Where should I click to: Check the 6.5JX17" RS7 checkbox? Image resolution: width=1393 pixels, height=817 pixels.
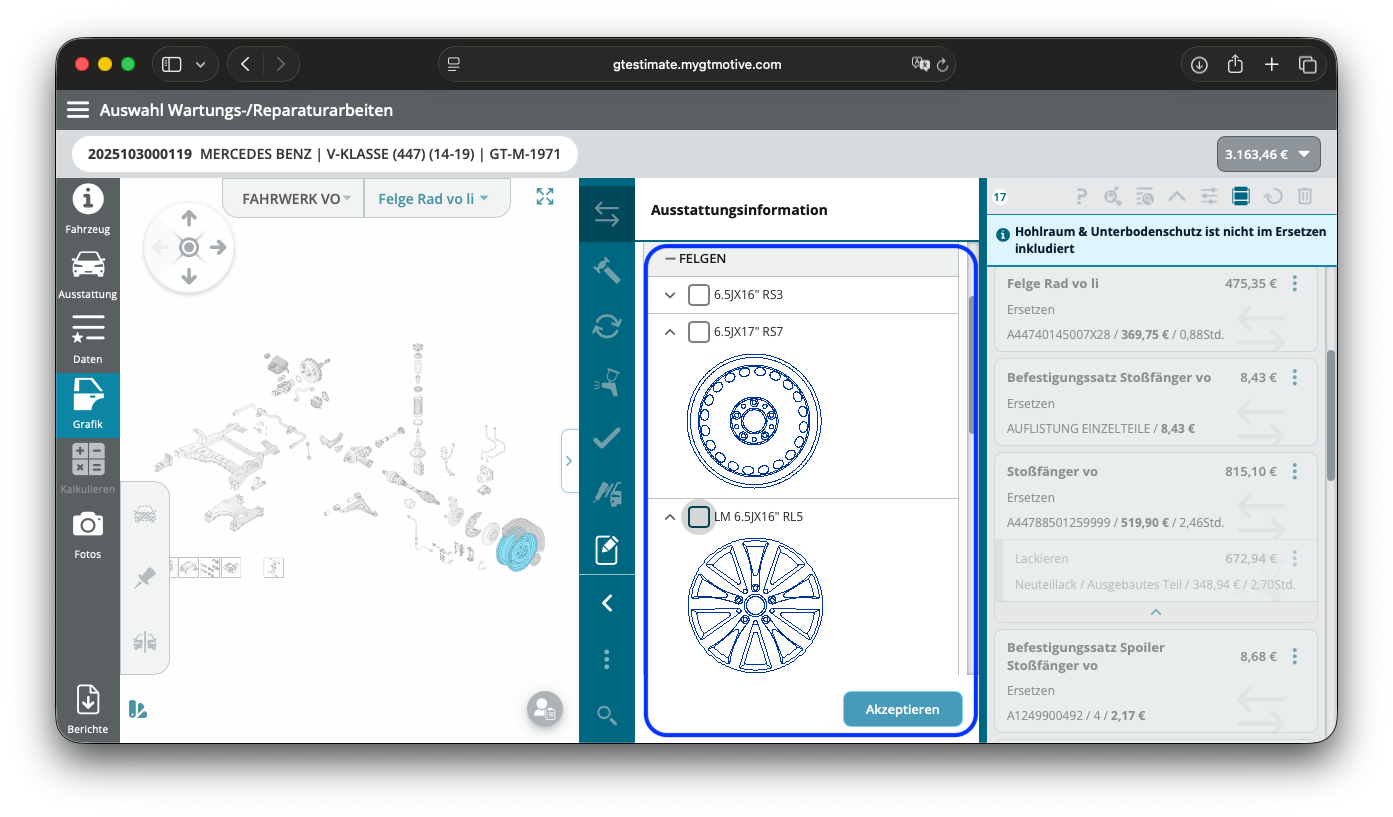click(x=699, y=332)
